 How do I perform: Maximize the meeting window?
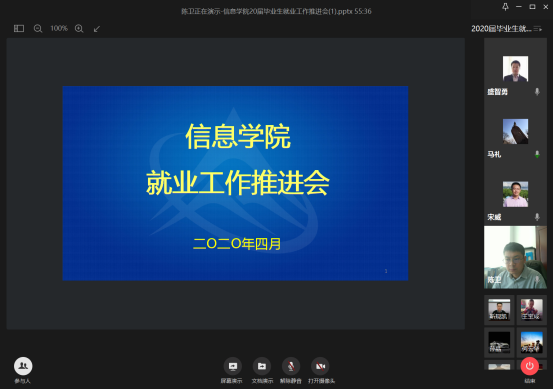532,7
